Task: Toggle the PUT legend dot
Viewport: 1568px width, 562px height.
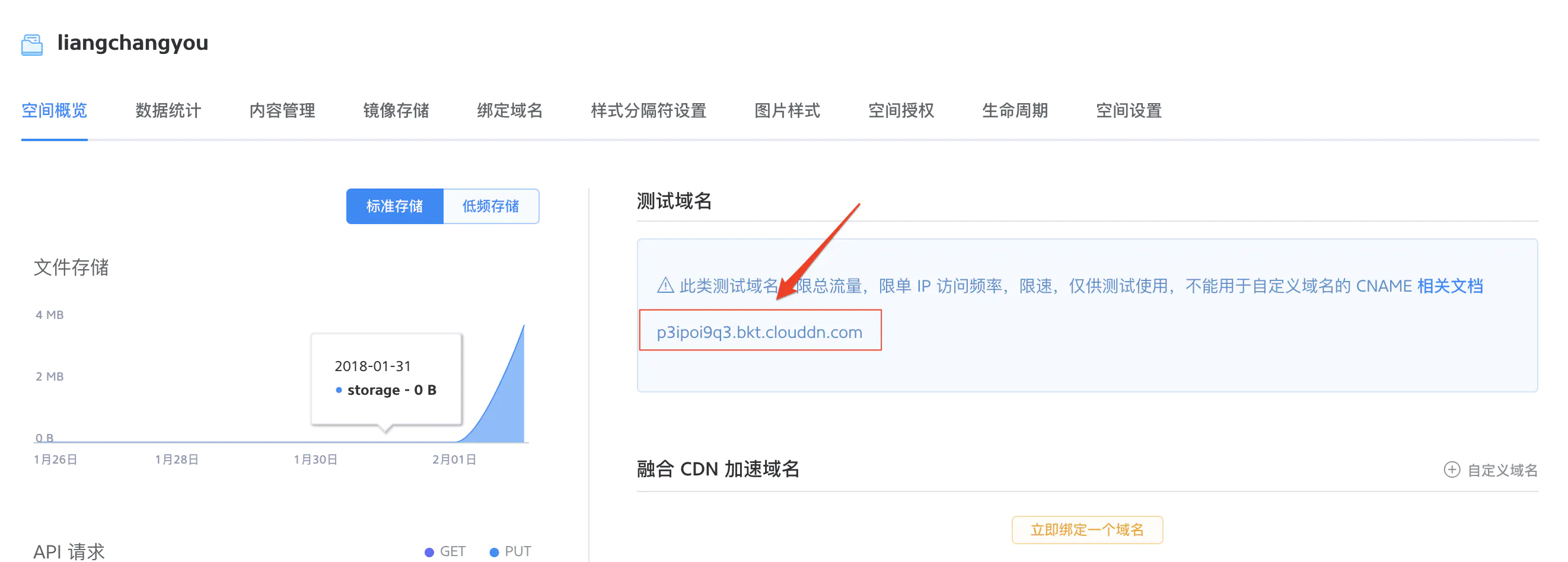Action: [x=494, y=552]
